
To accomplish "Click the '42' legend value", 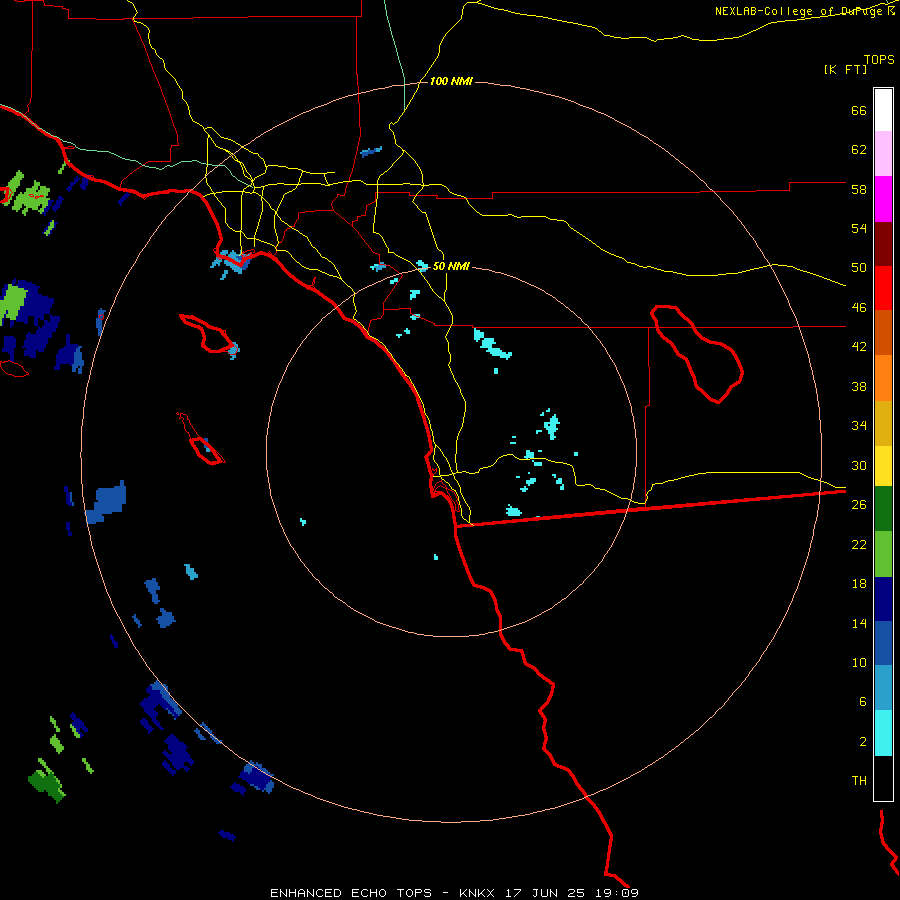I will tap(859, 347).
